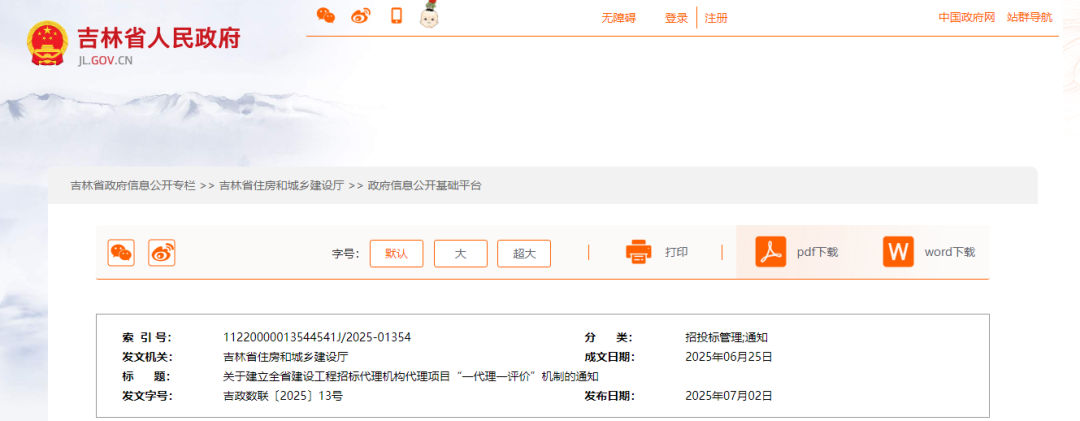Click the 字号 font size label
The width and height of the screenshot is (1080, 421).
(346, 254)
